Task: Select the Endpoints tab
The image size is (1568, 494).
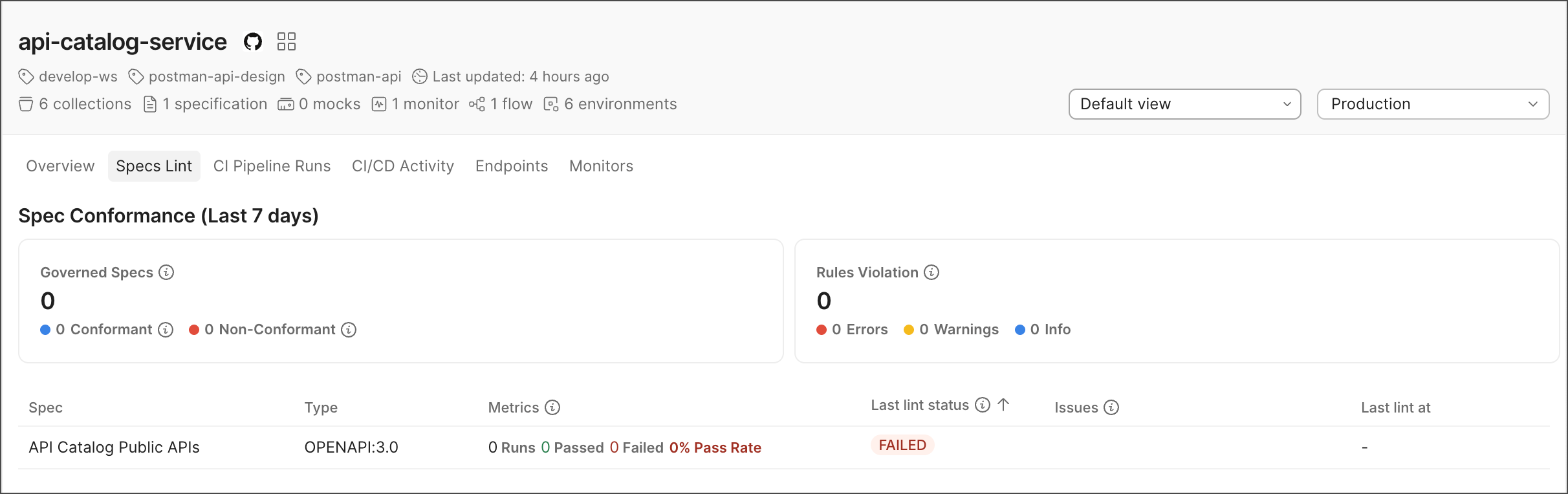Action: pos(511,166)
